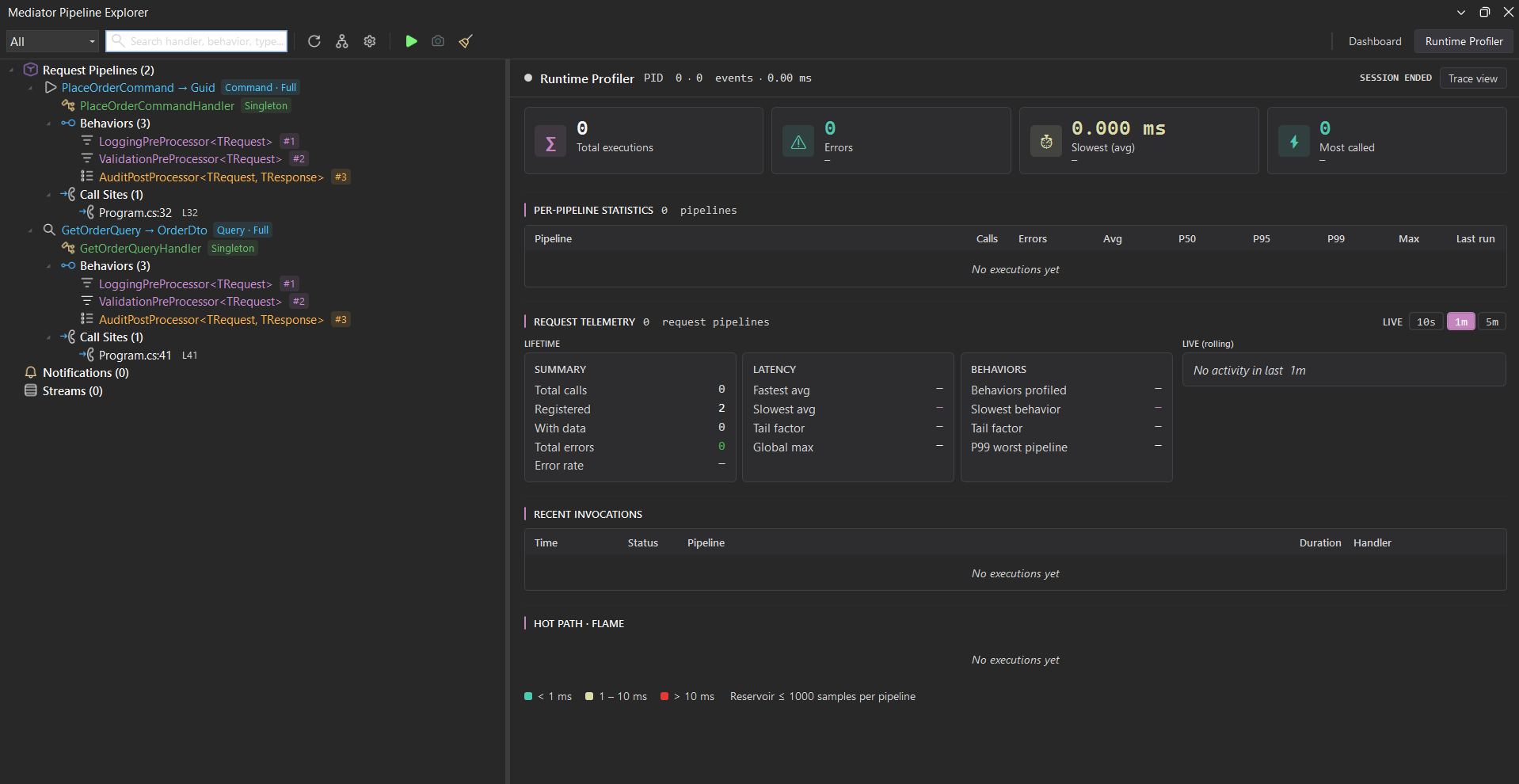Collapse Behaviors under PlaceOrderCommand
Viewport: 1519px width, 784px height.
(49, 123)
